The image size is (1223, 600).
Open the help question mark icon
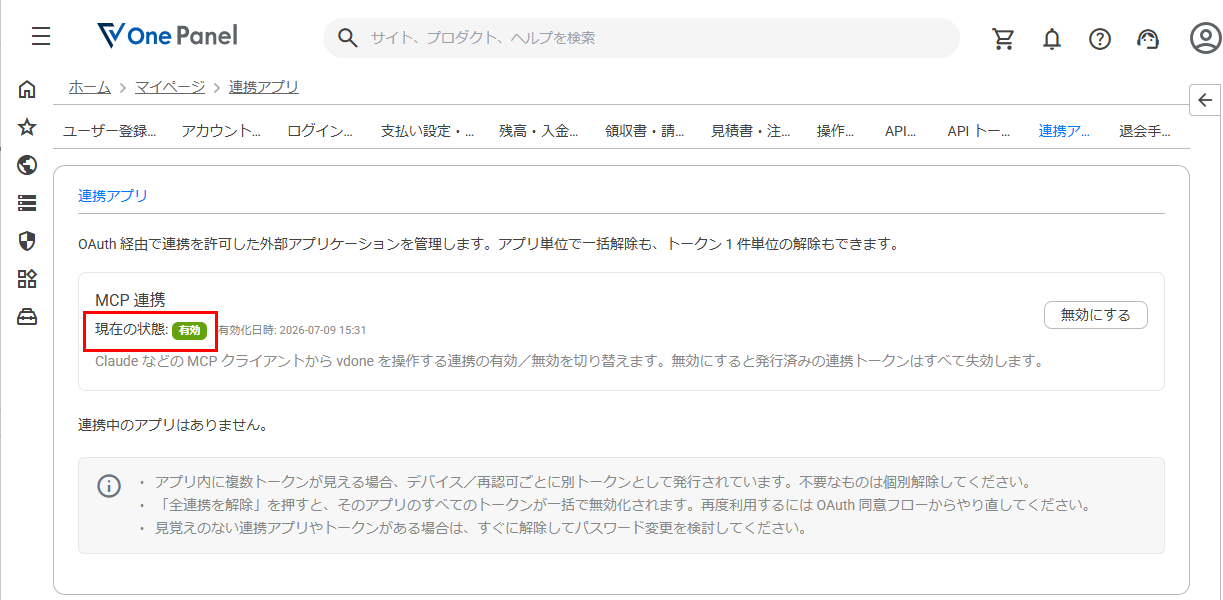click(1100, 39)
